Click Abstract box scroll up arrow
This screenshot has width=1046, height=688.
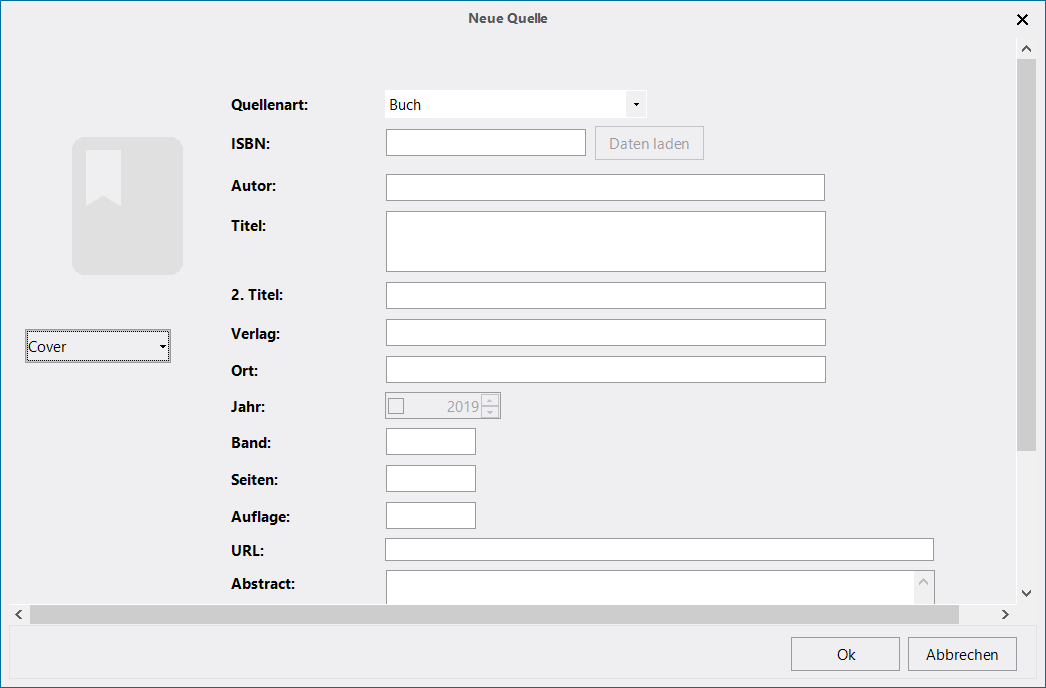coord(923,582)
